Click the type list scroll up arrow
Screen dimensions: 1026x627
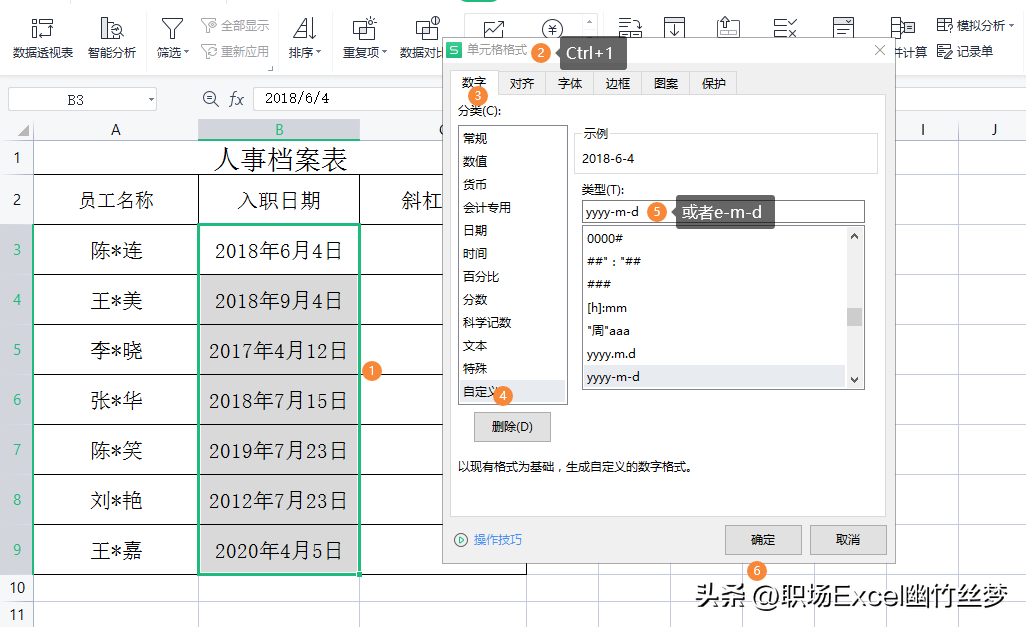tap(854, 236)
